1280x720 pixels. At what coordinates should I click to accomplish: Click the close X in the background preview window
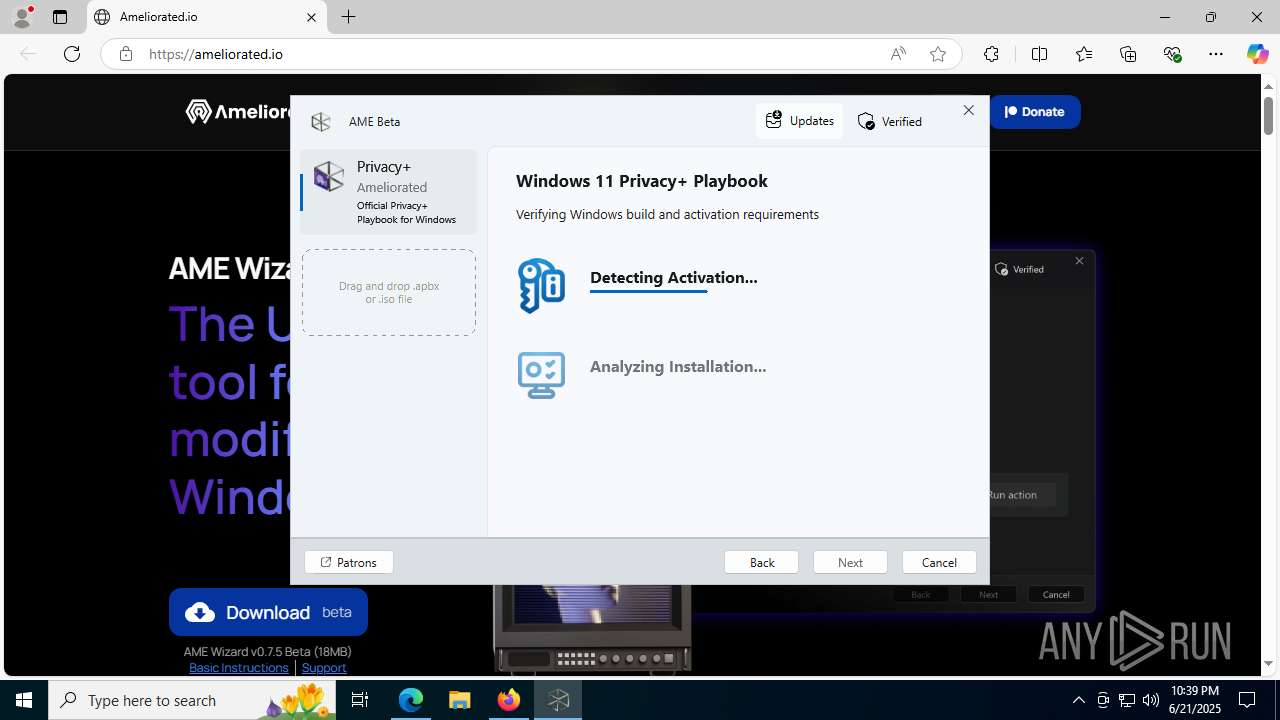coord(1079,261)
